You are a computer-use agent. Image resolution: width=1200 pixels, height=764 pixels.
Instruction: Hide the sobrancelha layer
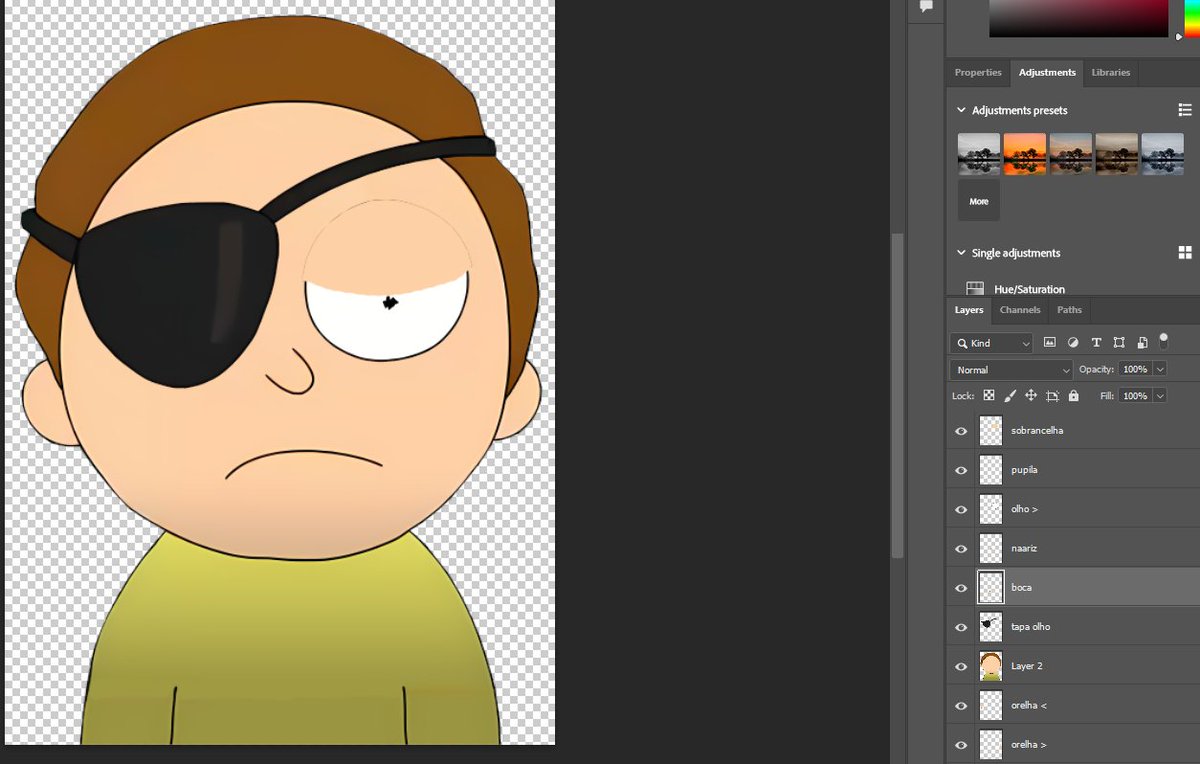(961, 431)
